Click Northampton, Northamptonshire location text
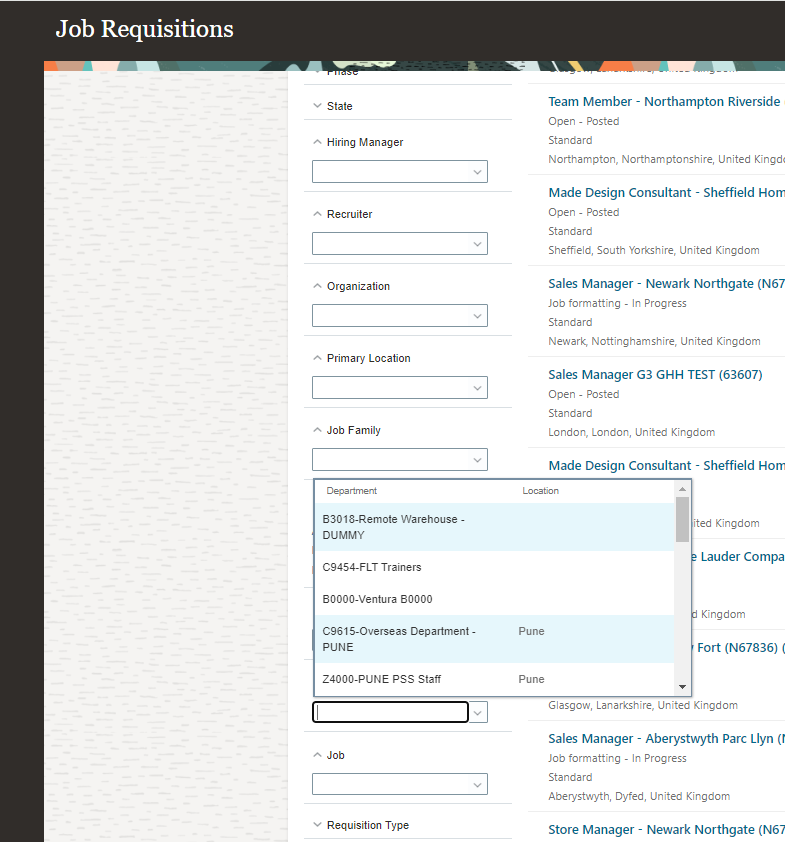The height and width of the screenshot is (842, 785). click(666, 159)
